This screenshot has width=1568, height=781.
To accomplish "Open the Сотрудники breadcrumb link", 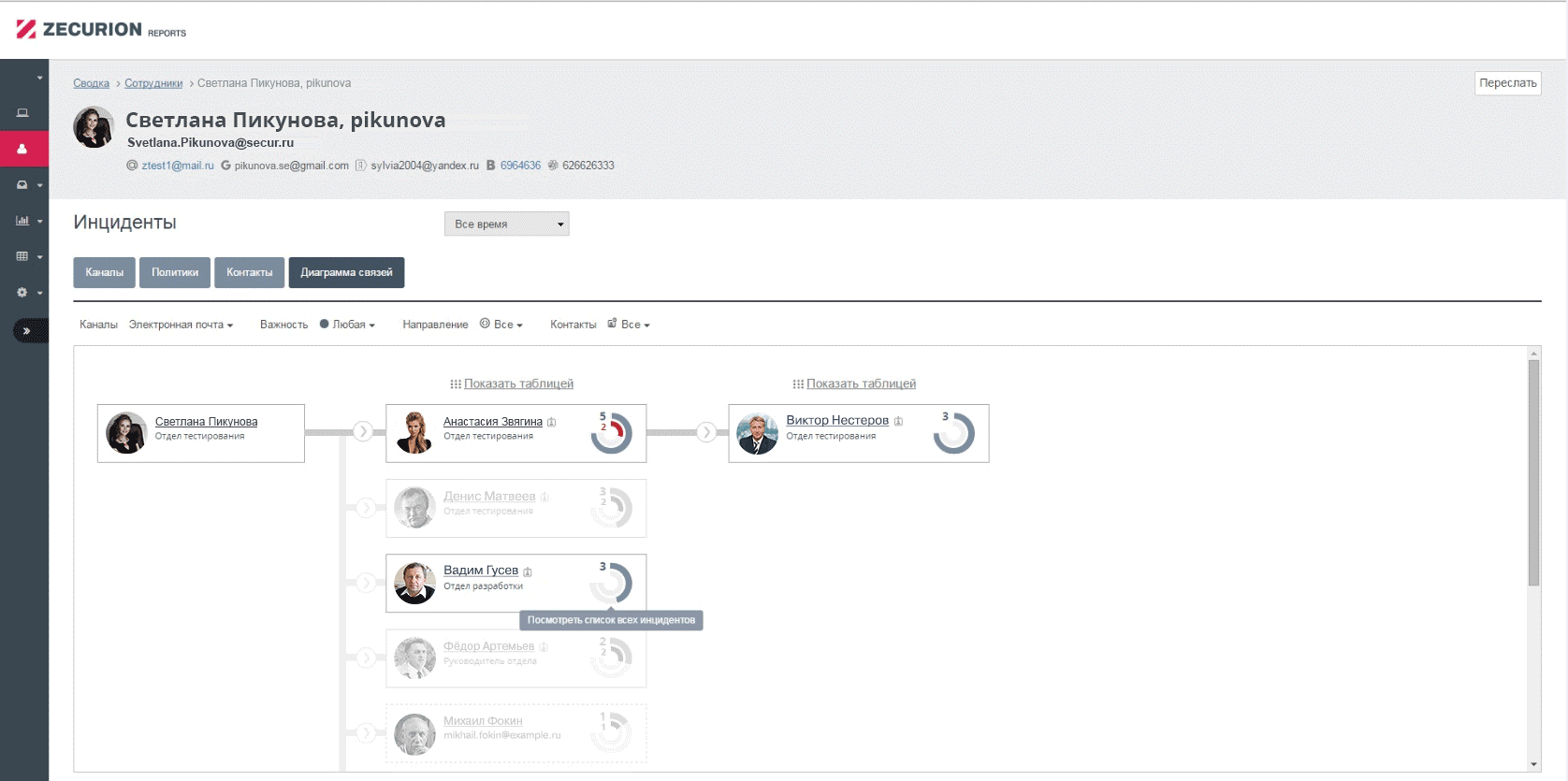I will [153, 83].
